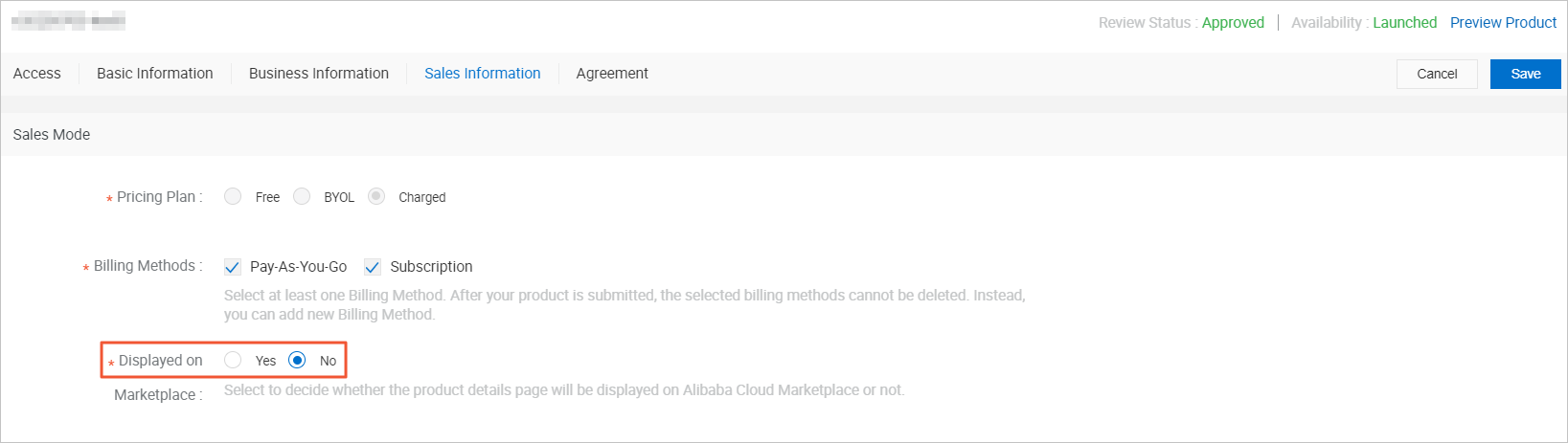Click the Billing Methods field label
The width and height of the screenshot is (1568, 443).
point(144,266)
